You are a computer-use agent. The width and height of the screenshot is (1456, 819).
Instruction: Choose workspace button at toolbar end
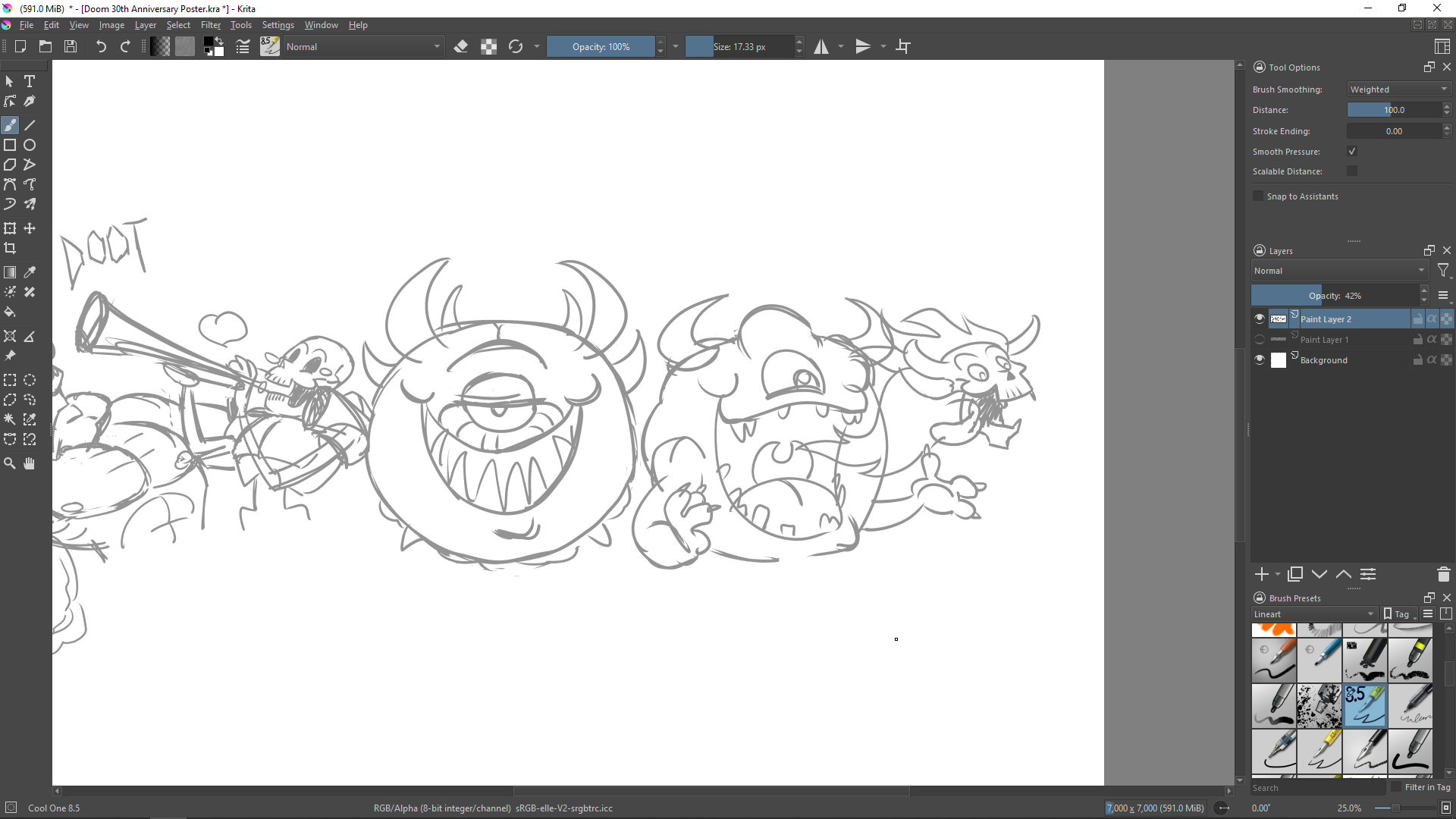[1442, 46]
